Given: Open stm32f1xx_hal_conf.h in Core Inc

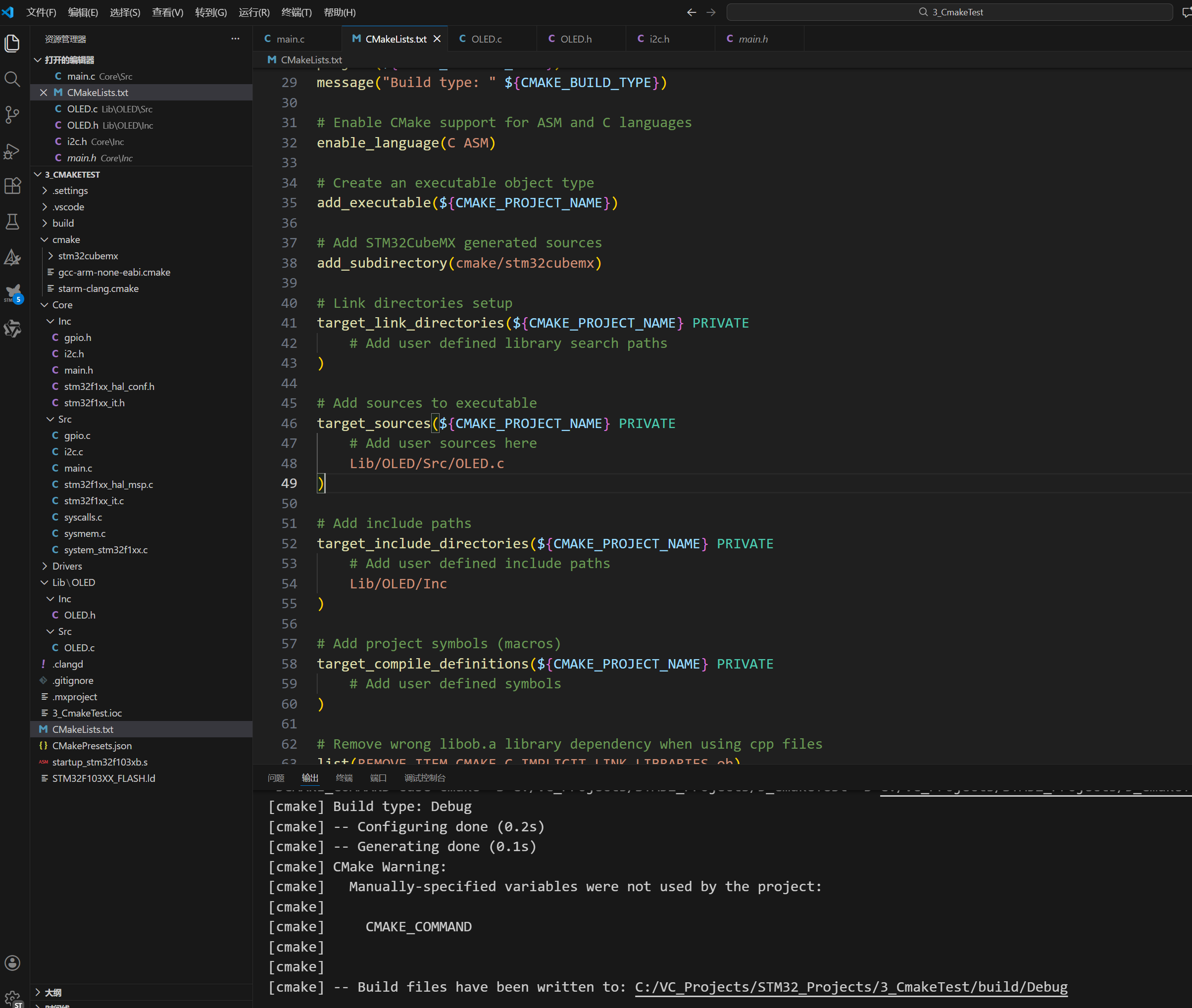Looking at the screenshot, I should pos(109,387).
